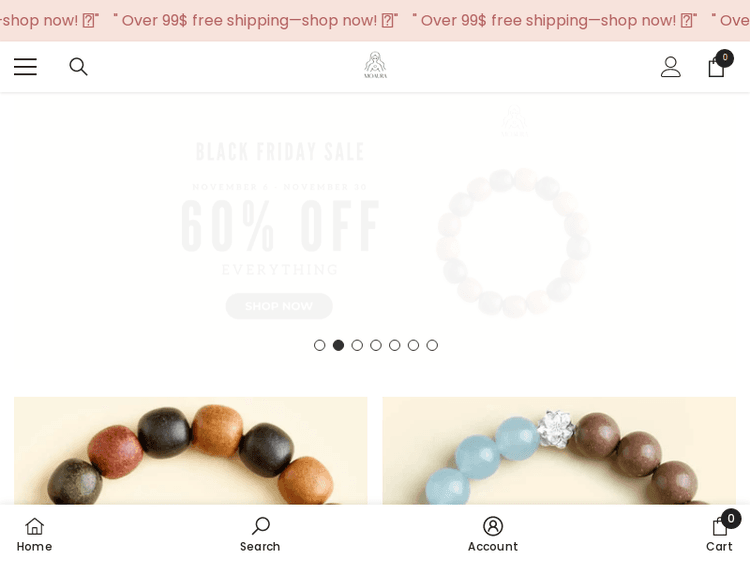Screen dimensions: 750x563
Task: Open the header user account icon
Action: [671, 66]
